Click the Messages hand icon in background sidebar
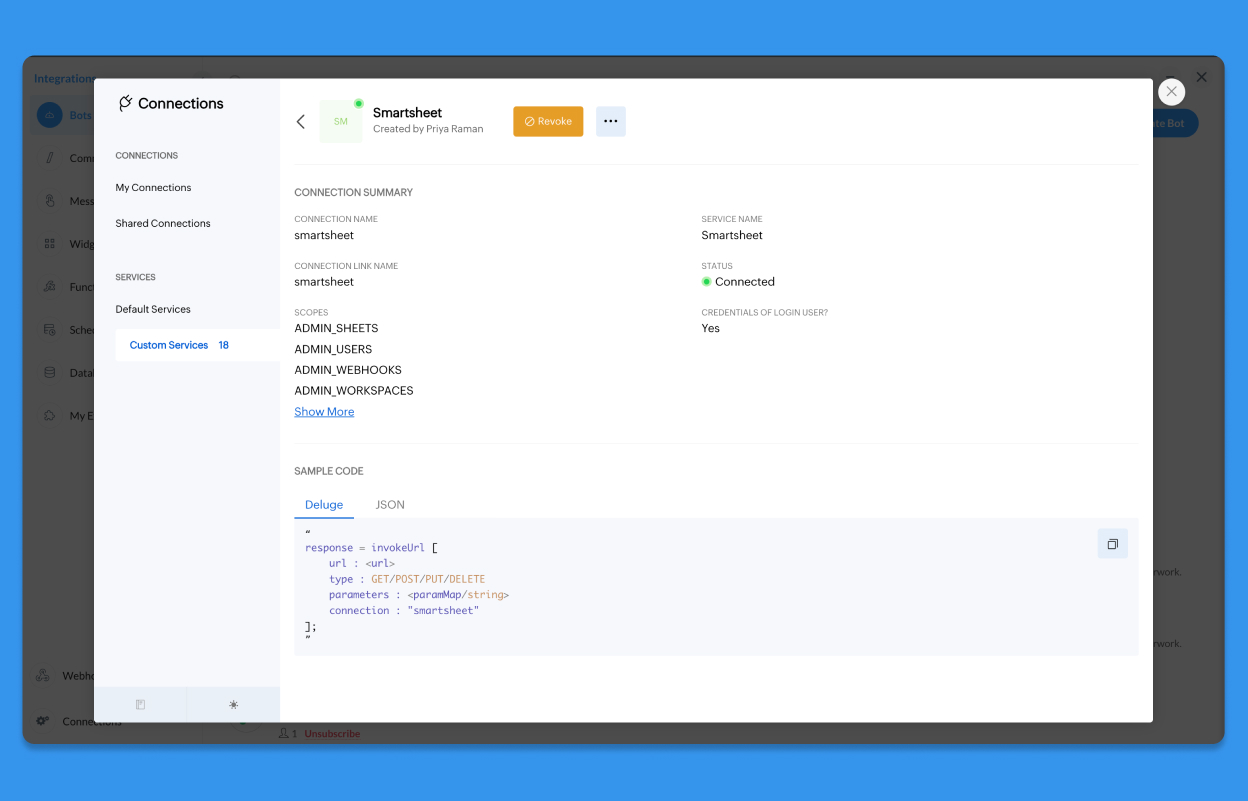Viewport: 1248px width, 801px height. tap(50, 201)
